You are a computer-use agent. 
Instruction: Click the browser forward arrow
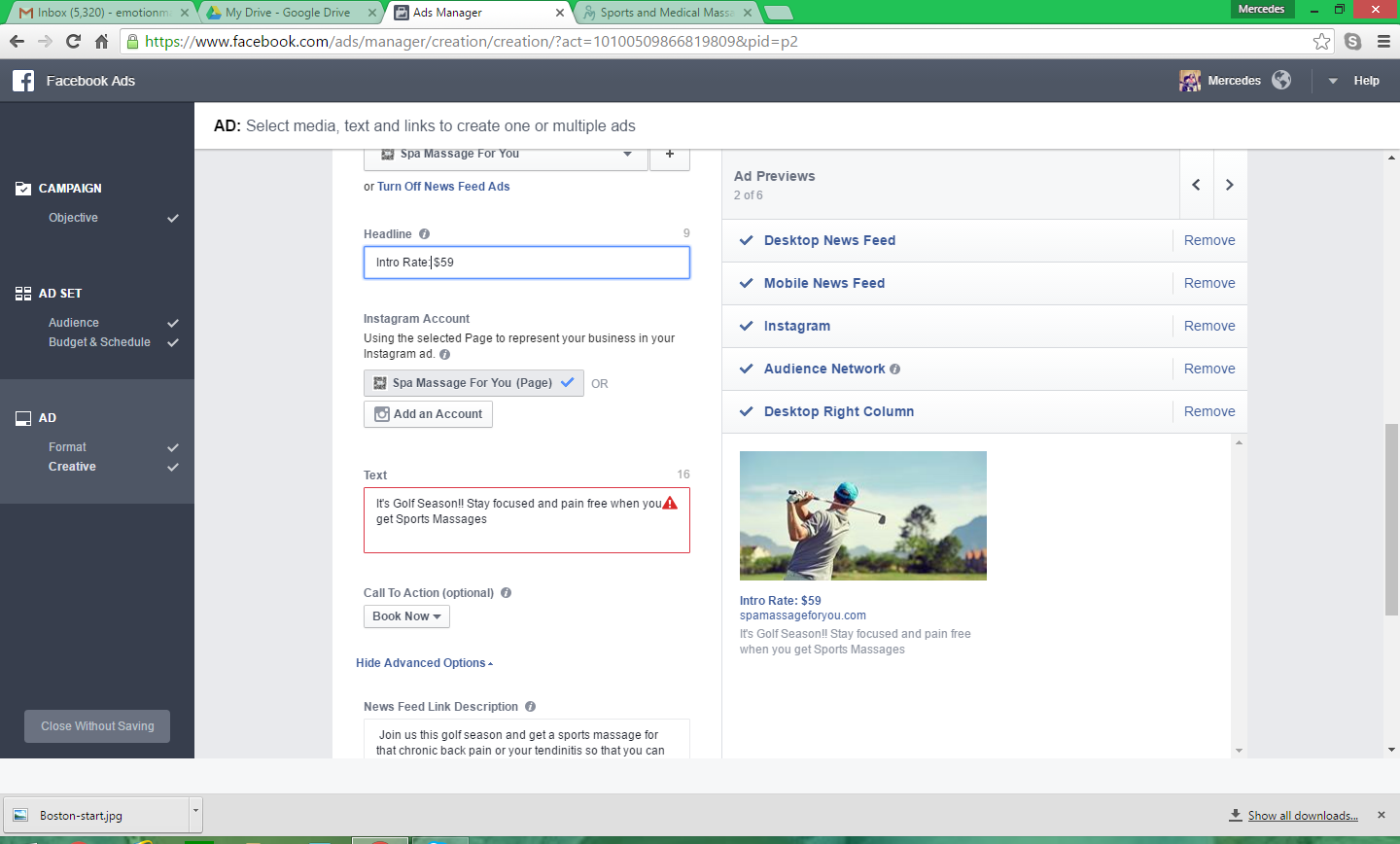(x=45, y=41)
